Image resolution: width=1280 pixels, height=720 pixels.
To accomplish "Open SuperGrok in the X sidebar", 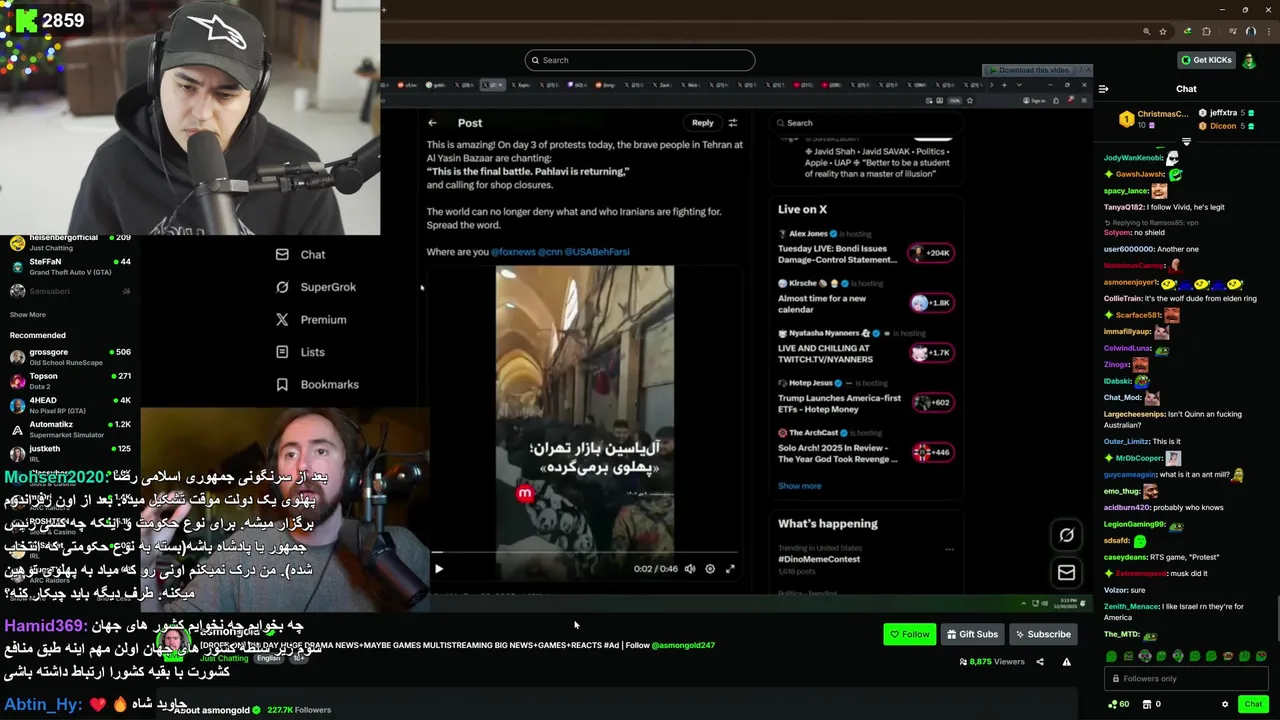I will click(316, 287).
